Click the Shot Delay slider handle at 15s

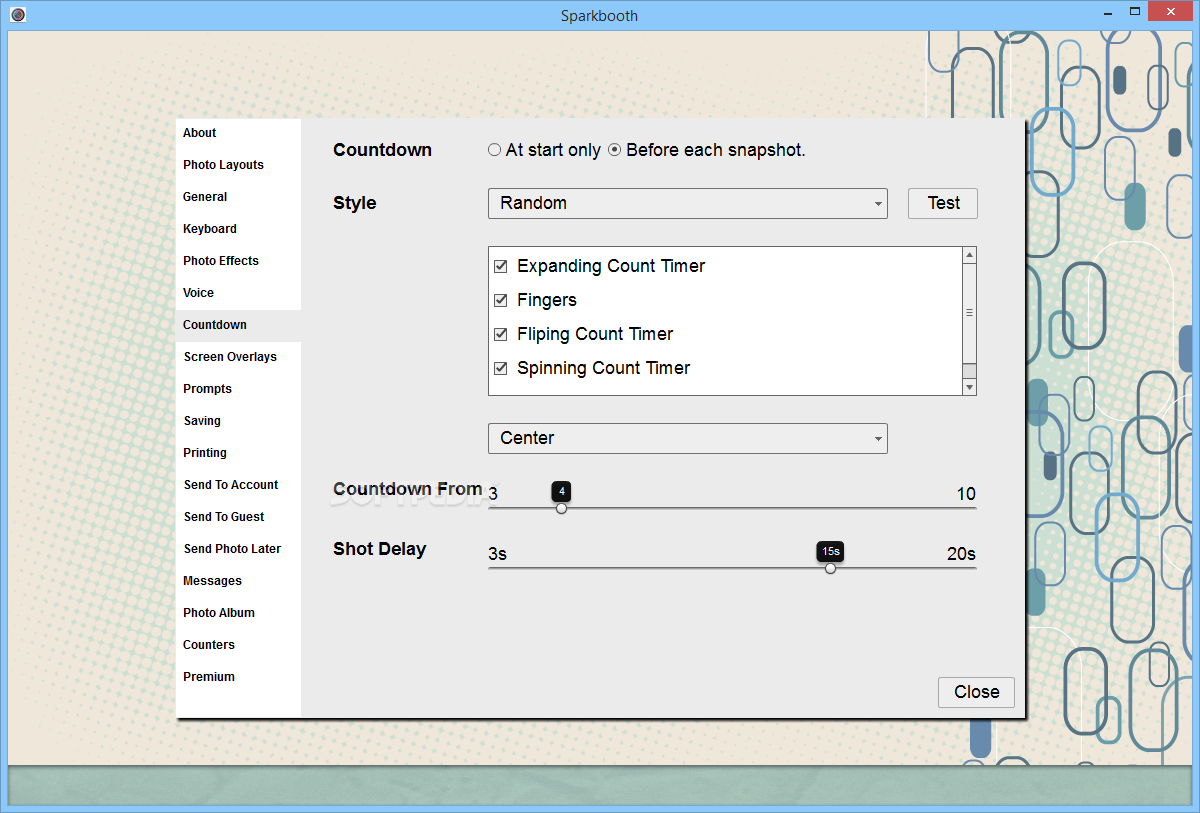coord(830,568)
